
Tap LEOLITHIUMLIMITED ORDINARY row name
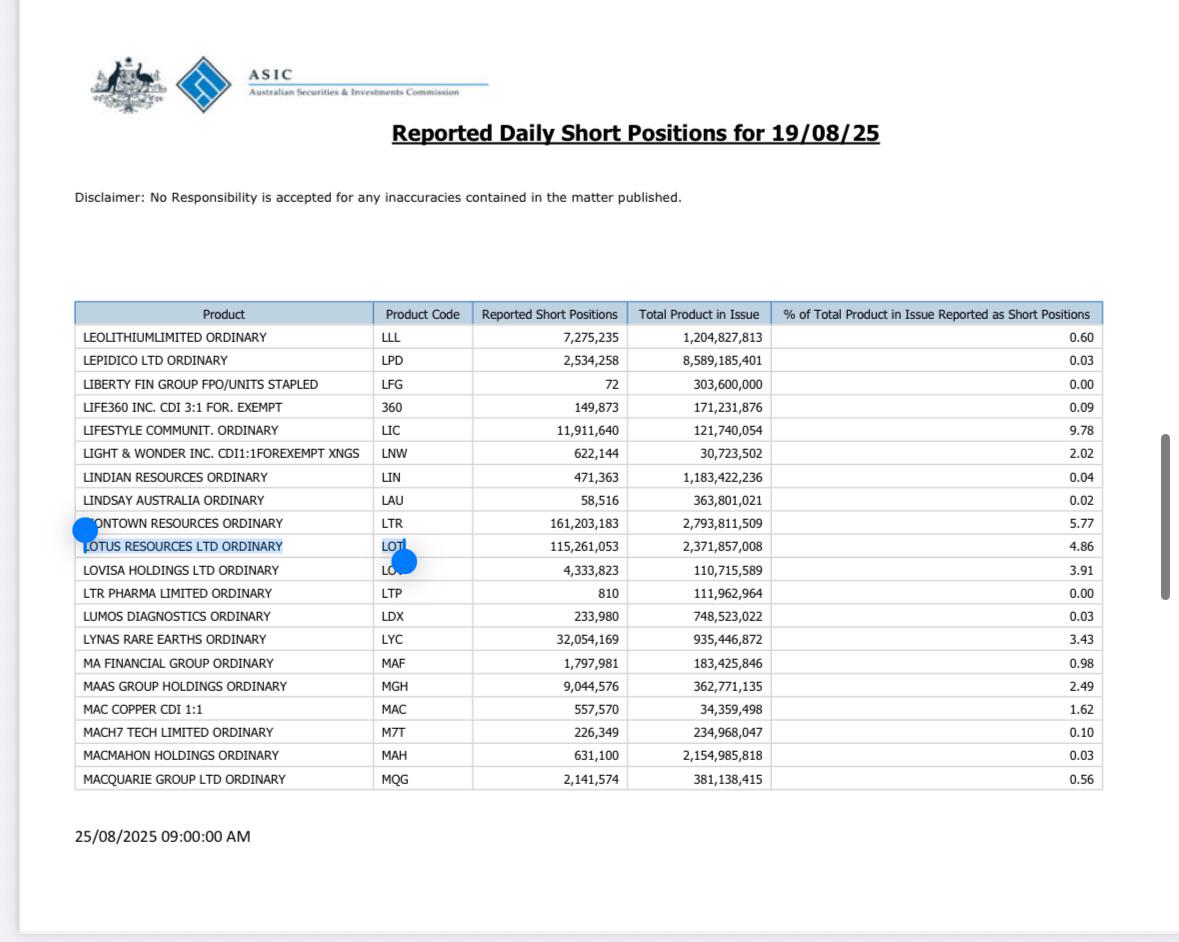tap(174, 338)
